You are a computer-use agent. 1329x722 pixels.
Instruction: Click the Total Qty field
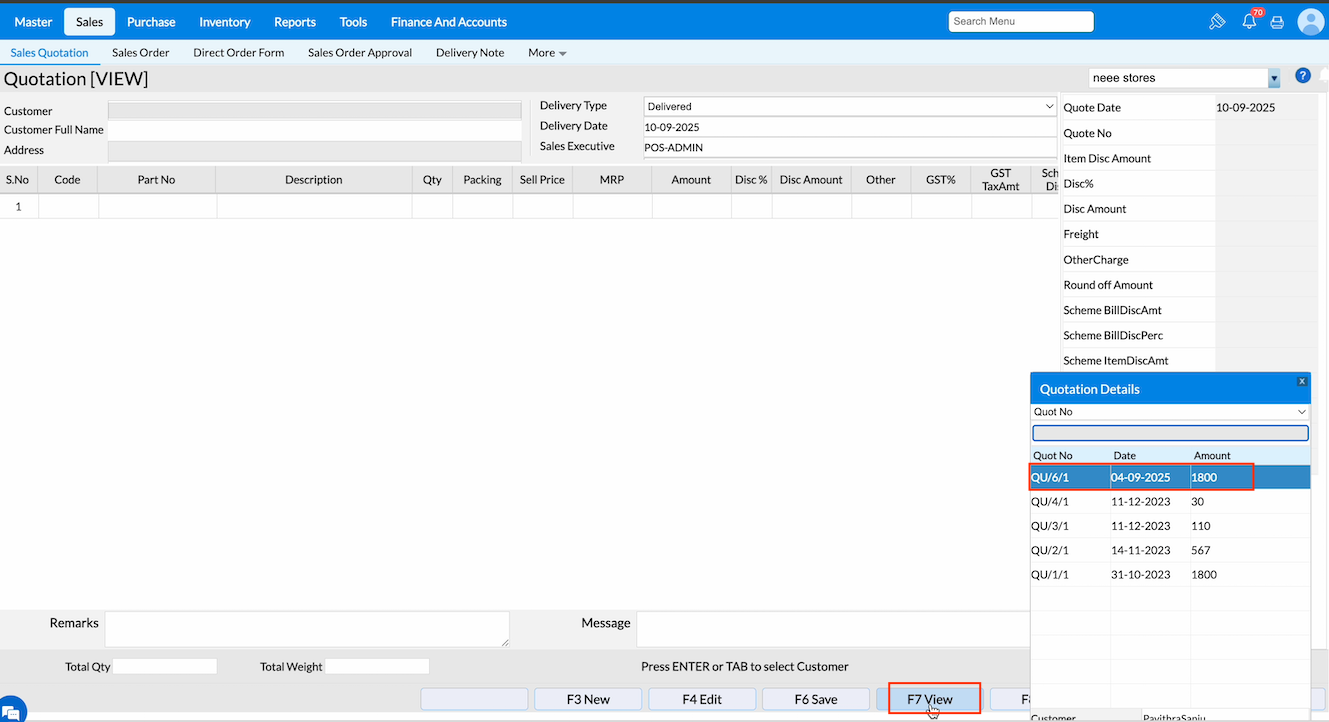point(165,666)
